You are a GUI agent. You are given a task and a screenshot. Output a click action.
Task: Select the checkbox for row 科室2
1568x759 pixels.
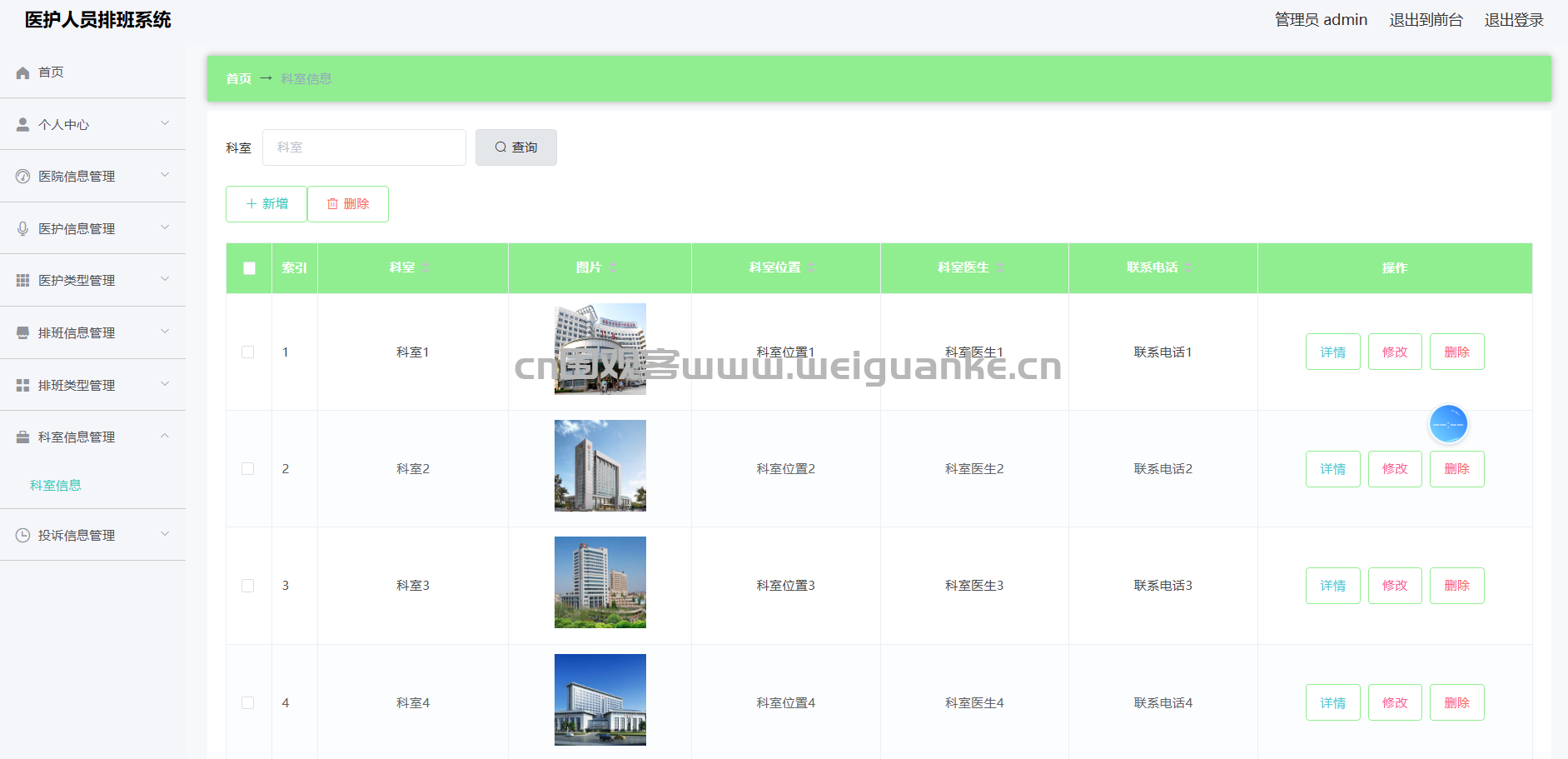click(248, 469)
